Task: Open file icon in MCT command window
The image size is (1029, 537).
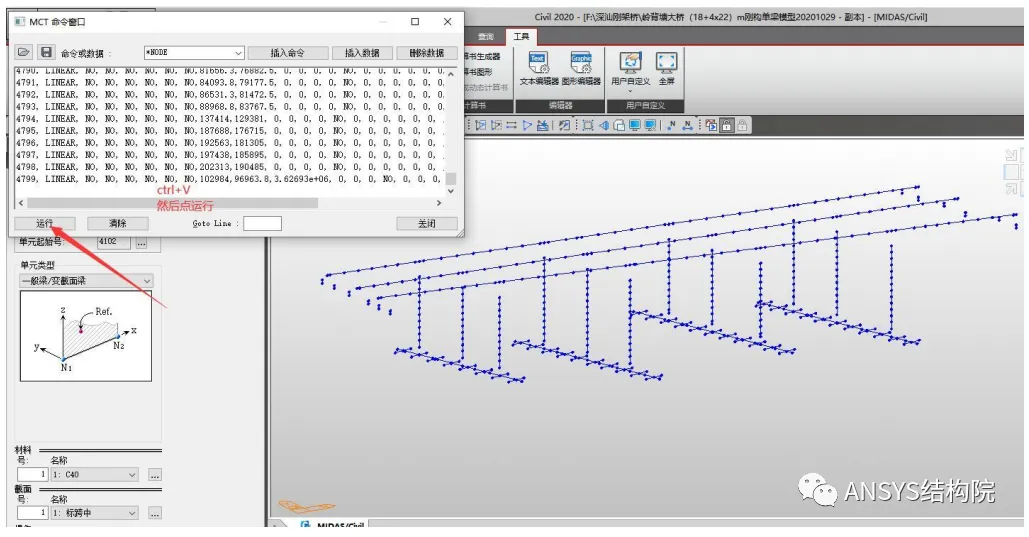Action: pos(24,52)
